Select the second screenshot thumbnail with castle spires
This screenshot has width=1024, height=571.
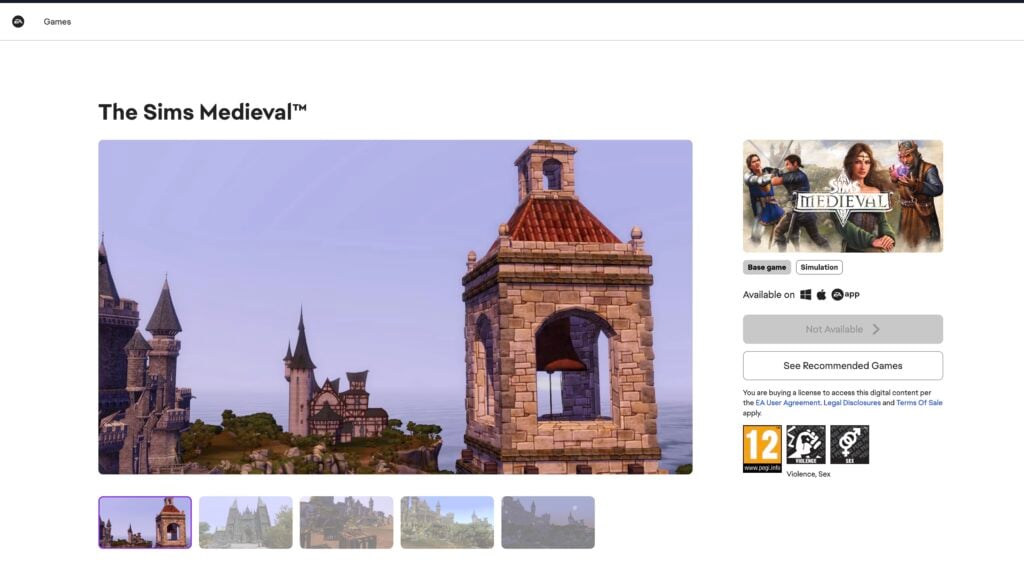(246, 523)
